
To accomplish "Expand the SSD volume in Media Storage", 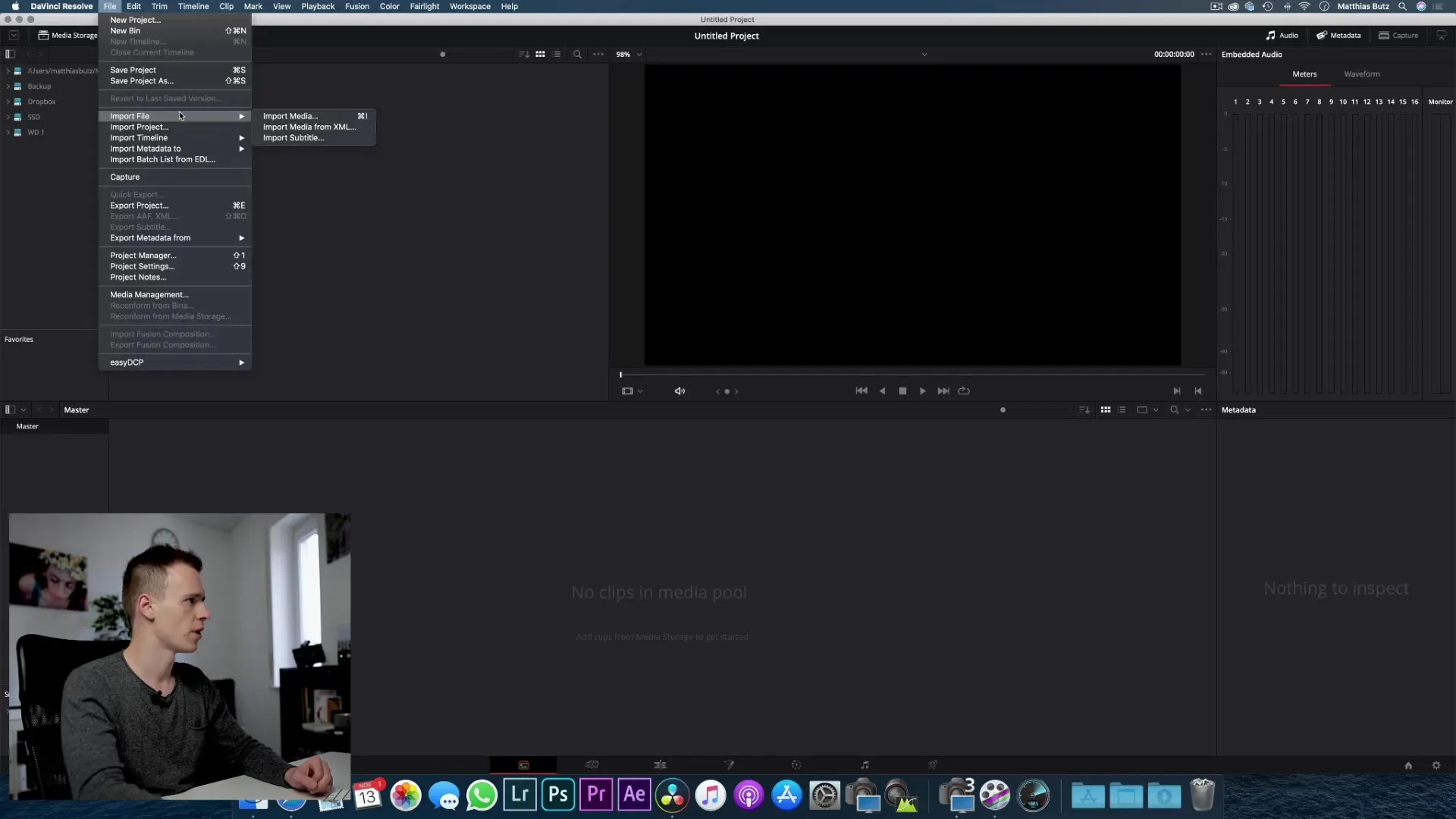I will 8,117.
